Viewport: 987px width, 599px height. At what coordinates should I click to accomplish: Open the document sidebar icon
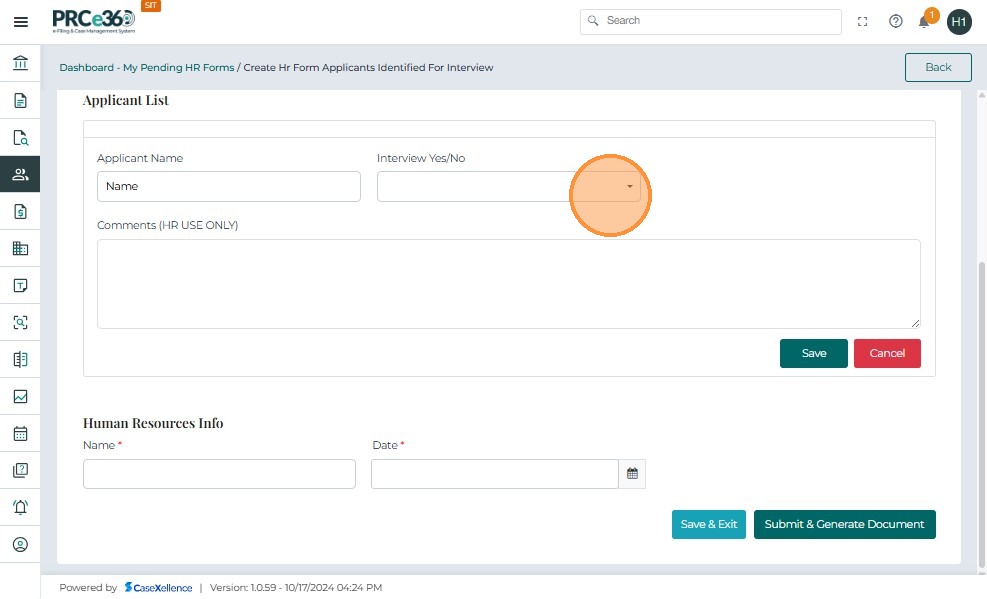20,101
